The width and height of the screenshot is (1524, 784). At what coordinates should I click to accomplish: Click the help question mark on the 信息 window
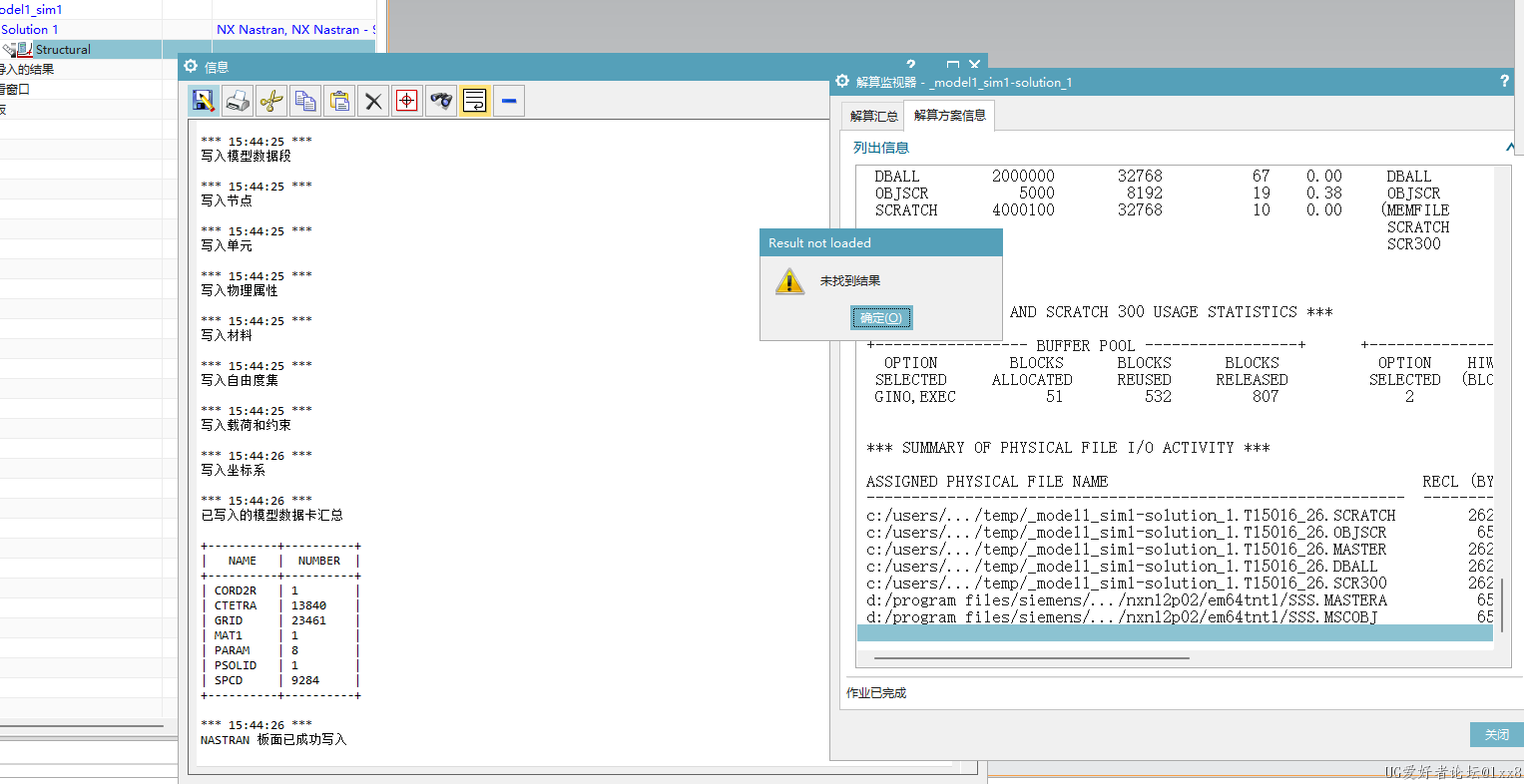pyautogui.click(x=910, y=65)
